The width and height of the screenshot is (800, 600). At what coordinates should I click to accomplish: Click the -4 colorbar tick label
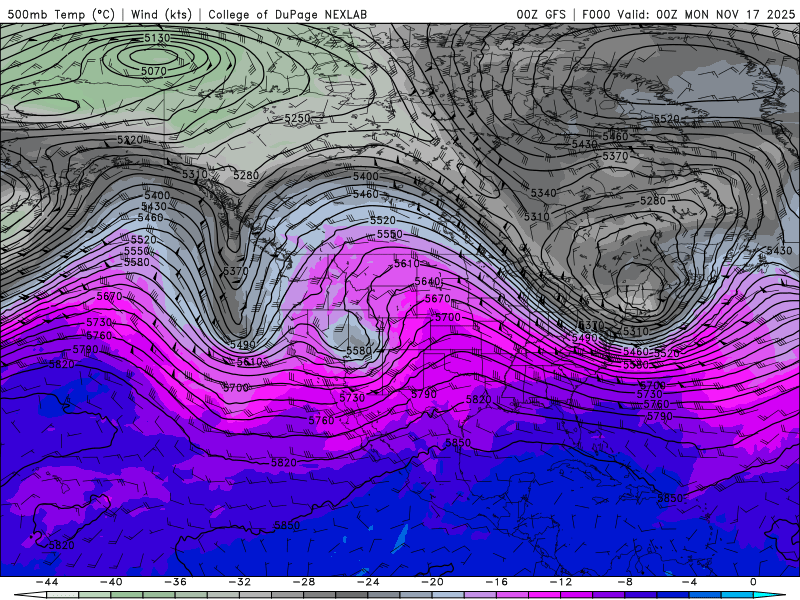pyautogui.click(x=690, y=582)
